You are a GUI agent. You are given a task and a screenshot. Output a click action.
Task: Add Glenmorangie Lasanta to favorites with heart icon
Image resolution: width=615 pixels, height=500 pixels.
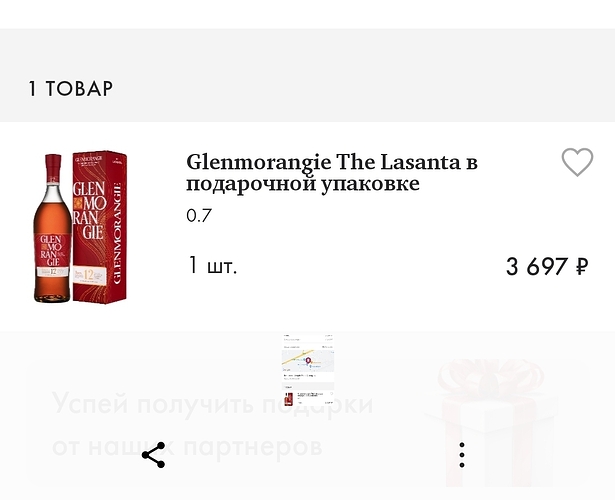click(x=577, y=162)
